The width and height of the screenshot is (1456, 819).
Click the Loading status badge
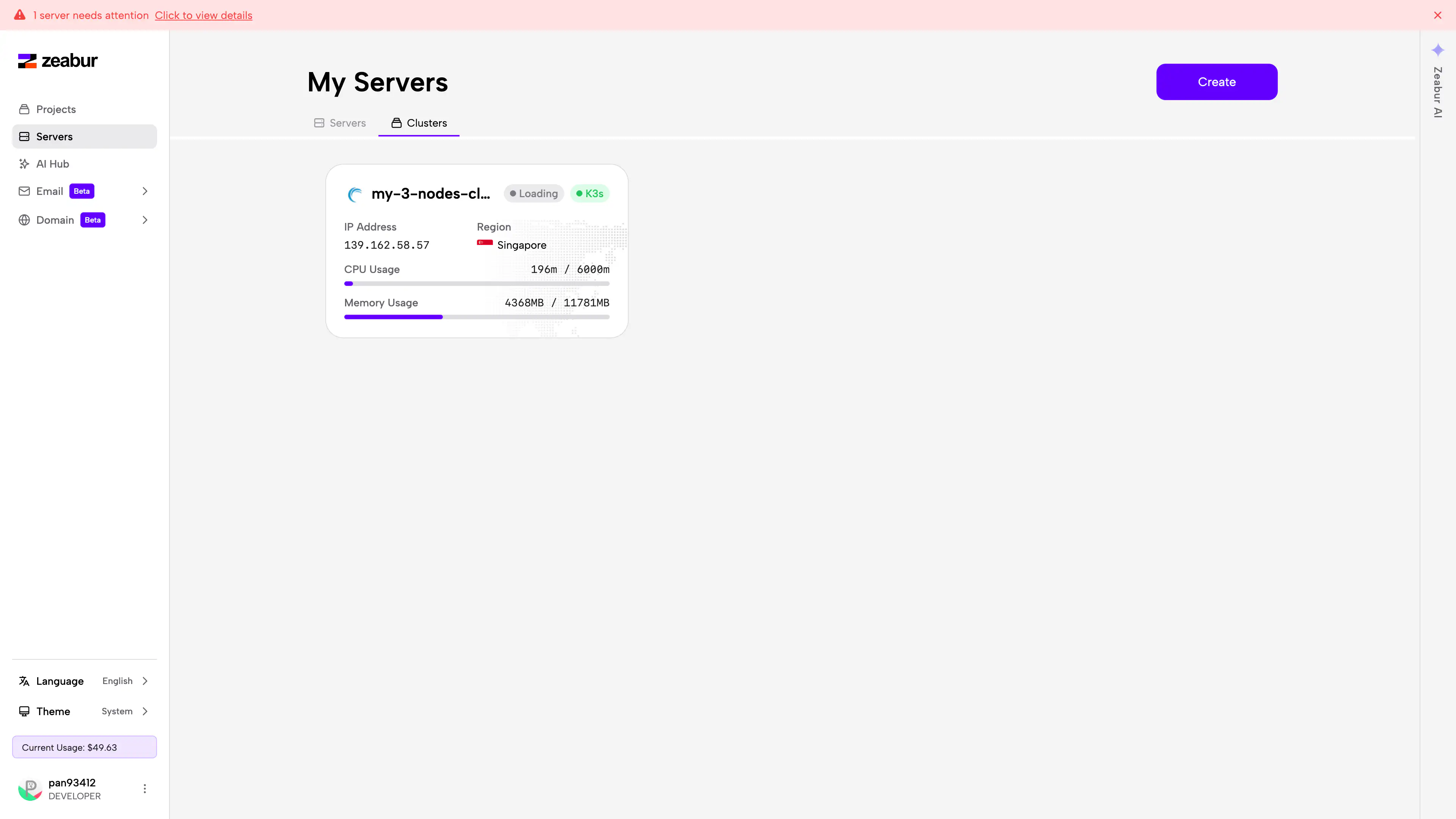(x=533, y=193)
